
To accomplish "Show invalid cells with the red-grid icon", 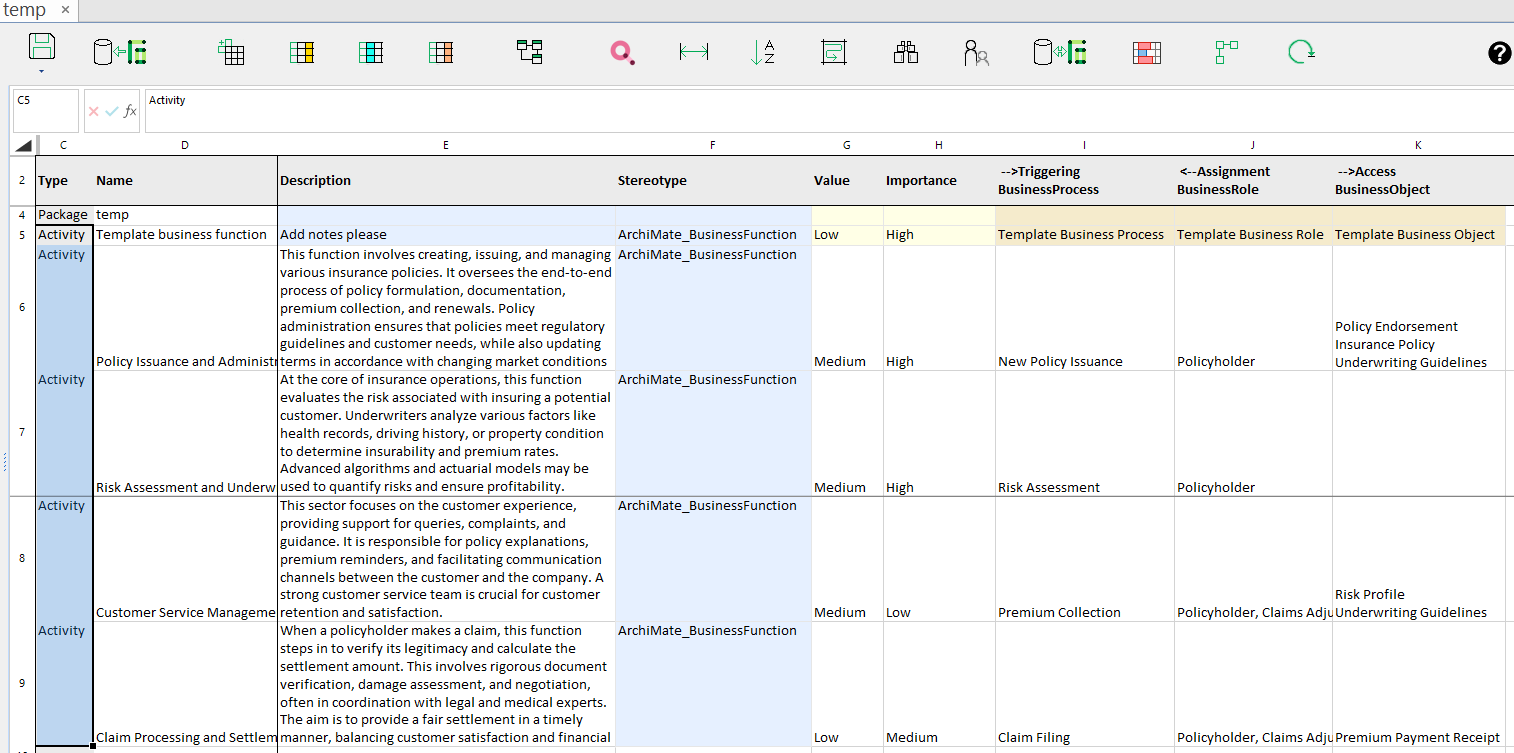I will [x=1146, y=52].
